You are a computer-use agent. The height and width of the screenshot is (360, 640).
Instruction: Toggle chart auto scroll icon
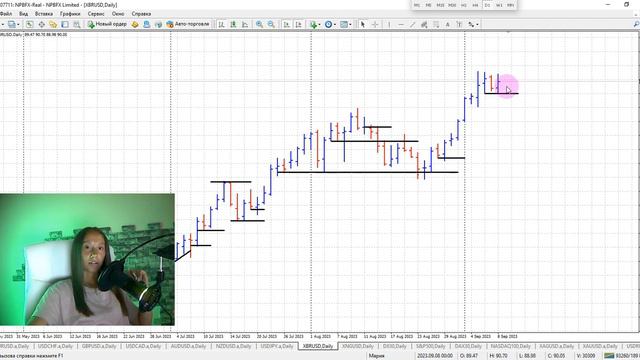pos(287,24)
